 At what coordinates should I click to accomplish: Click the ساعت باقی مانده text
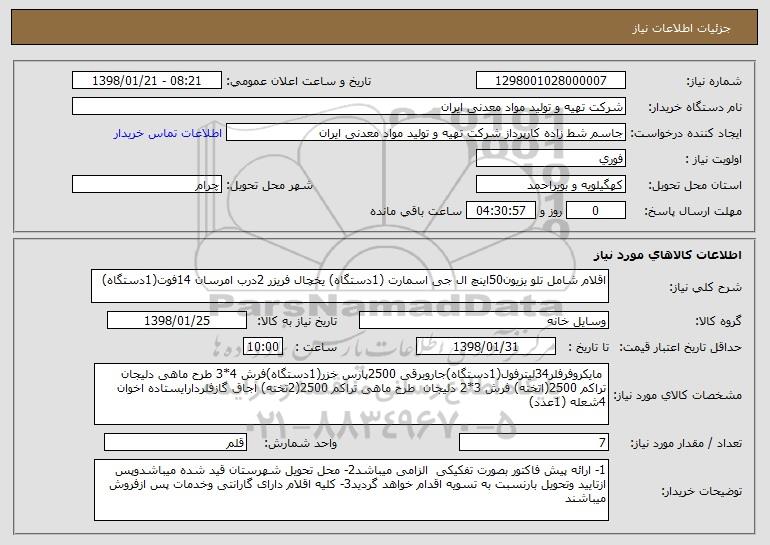tap(416, 211)
